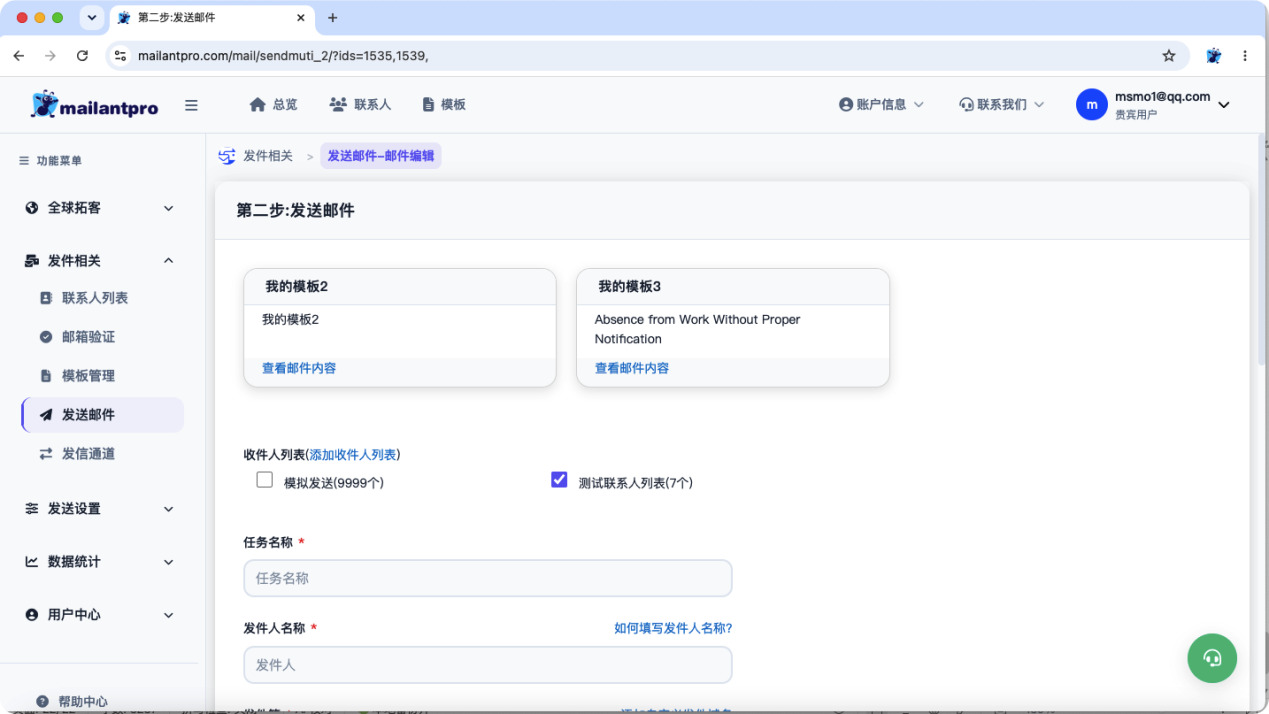Click the breadcrumb icon beside 发件相关

(227, 156)
